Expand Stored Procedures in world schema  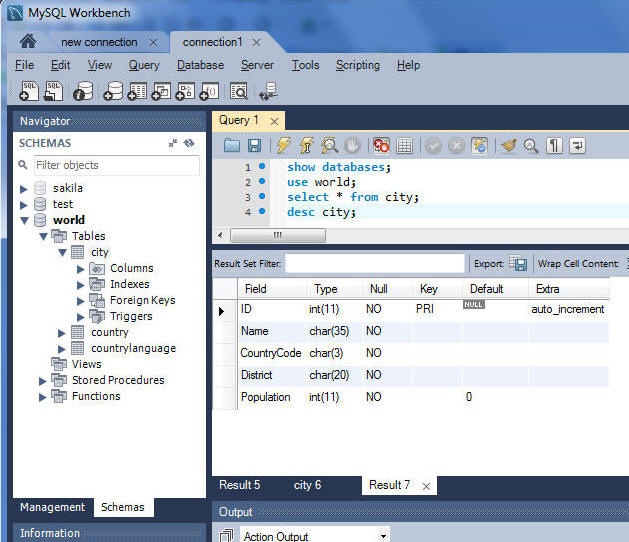click(43, 381)
